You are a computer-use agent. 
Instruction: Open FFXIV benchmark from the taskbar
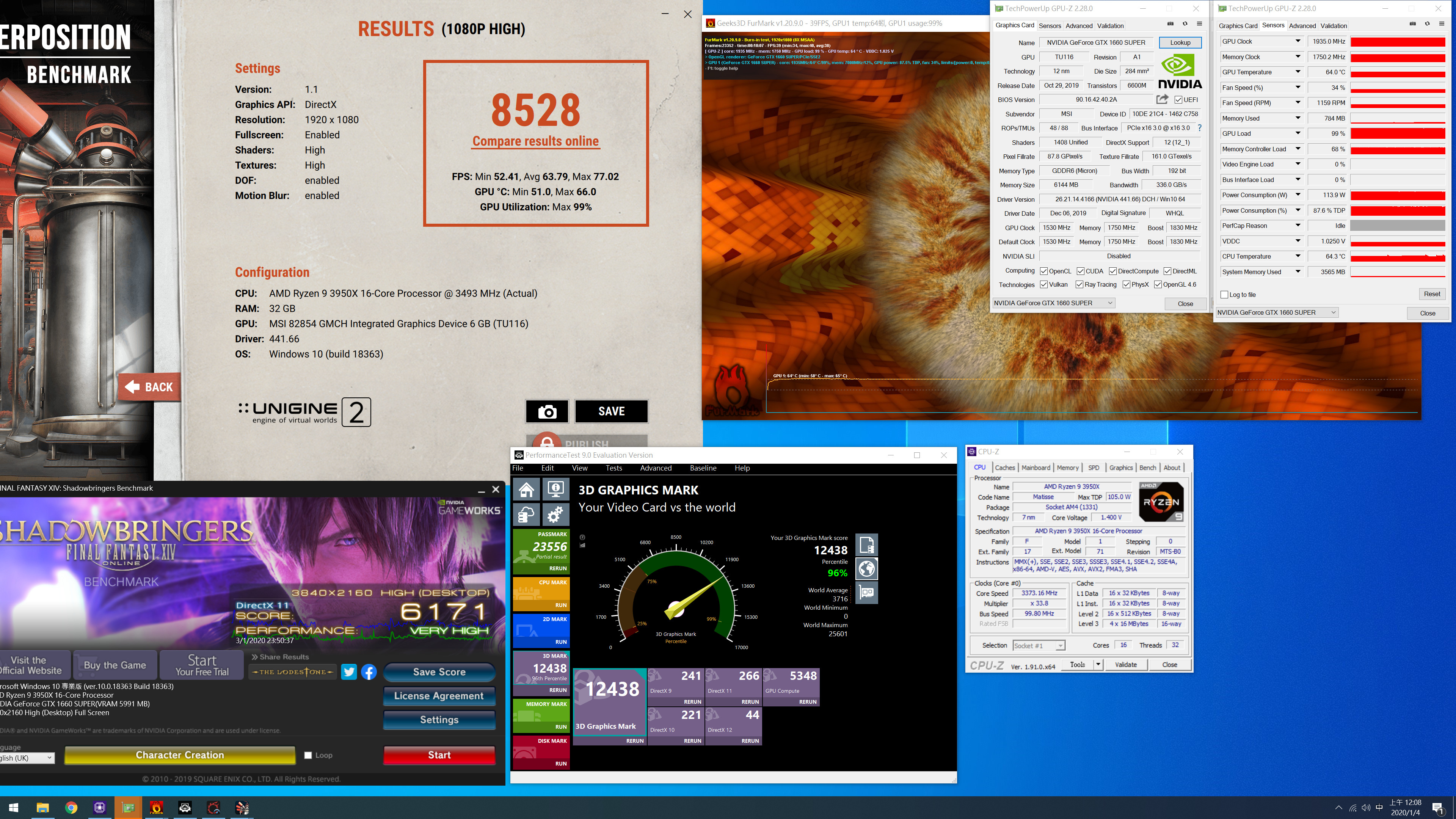pos(213,808)
